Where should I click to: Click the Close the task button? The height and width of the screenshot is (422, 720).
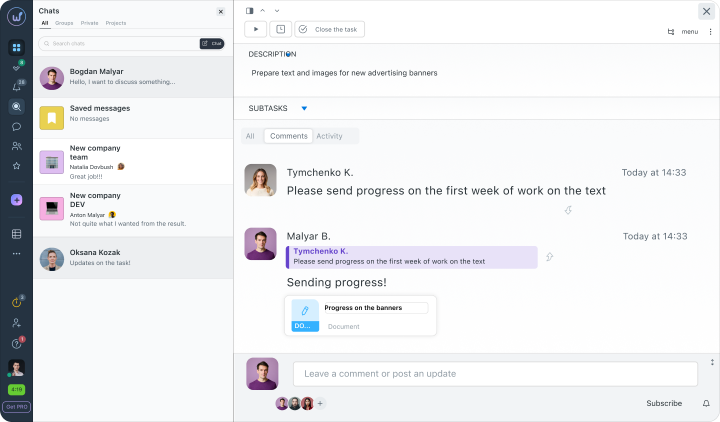click(x=330, y=29)
